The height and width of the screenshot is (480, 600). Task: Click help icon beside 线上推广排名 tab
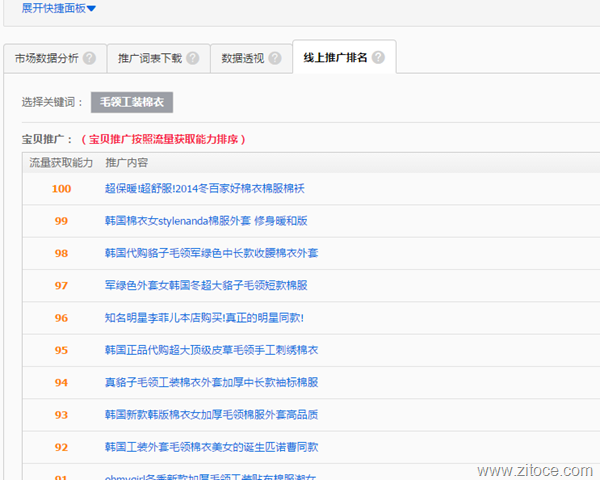tap(378, 58)
